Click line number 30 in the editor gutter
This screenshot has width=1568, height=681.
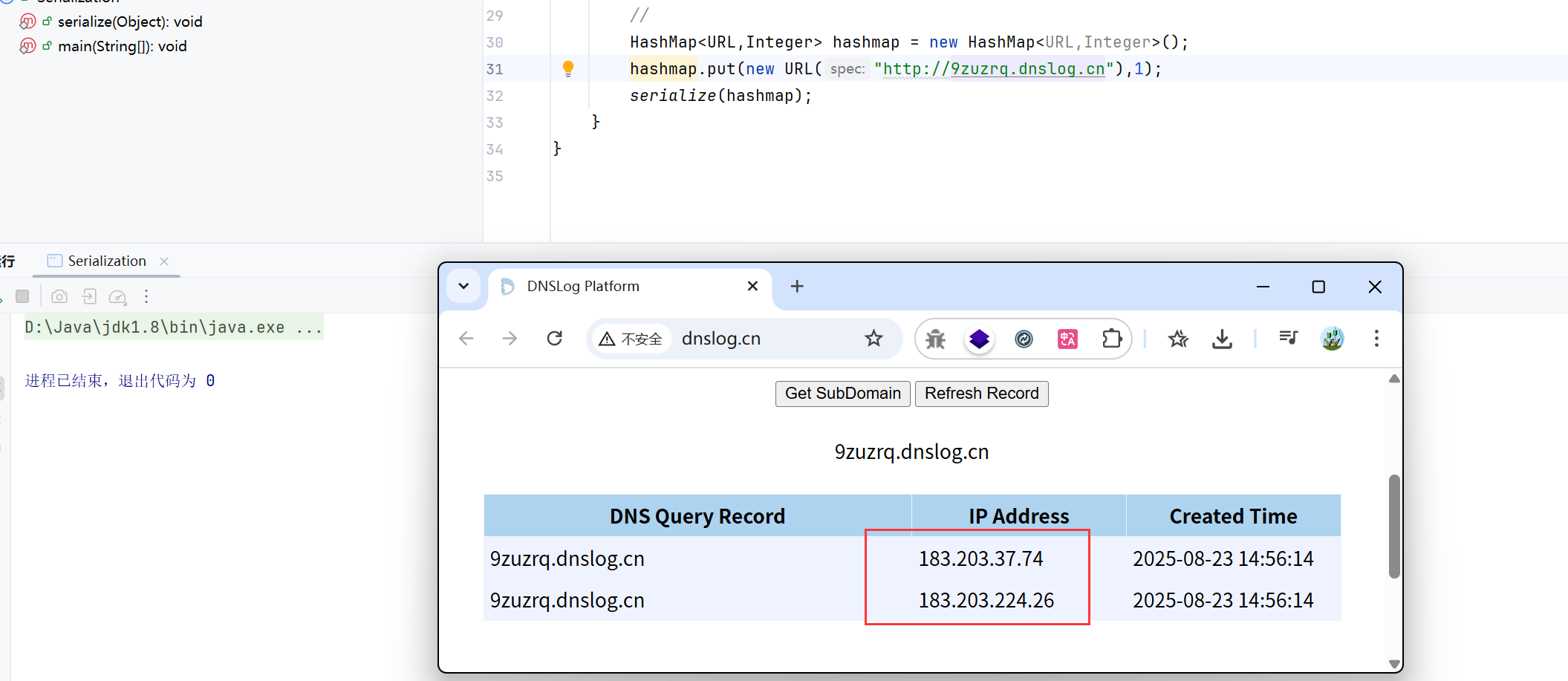495,42
